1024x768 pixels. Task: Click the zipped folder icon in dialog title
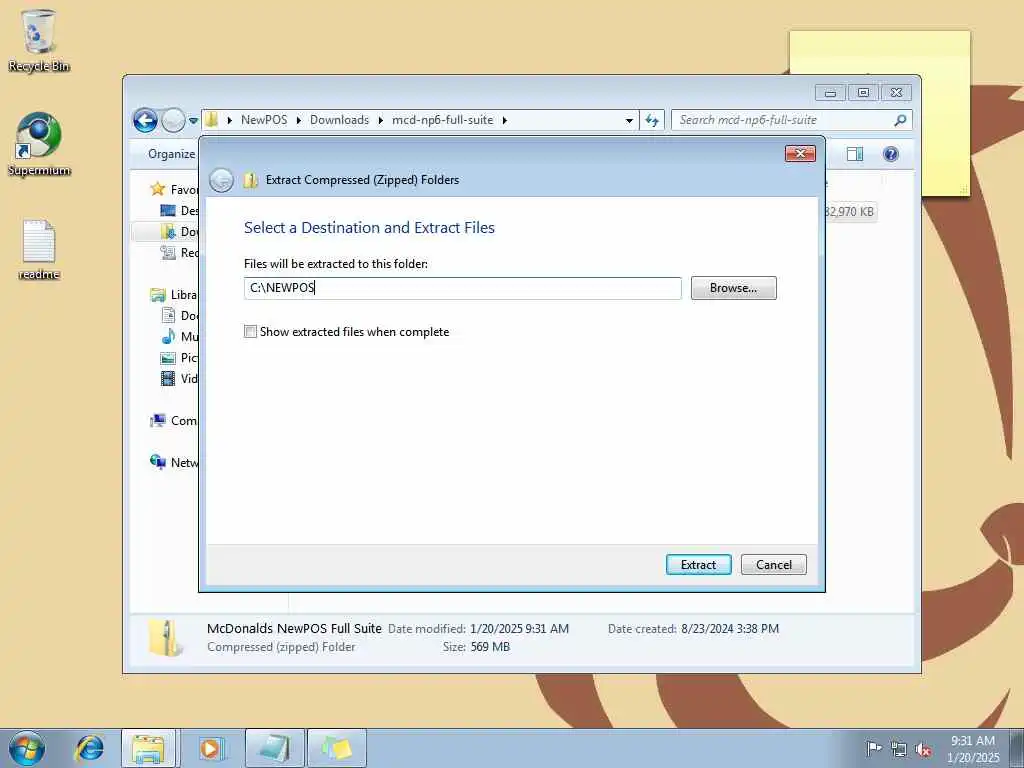pos(251,180)
